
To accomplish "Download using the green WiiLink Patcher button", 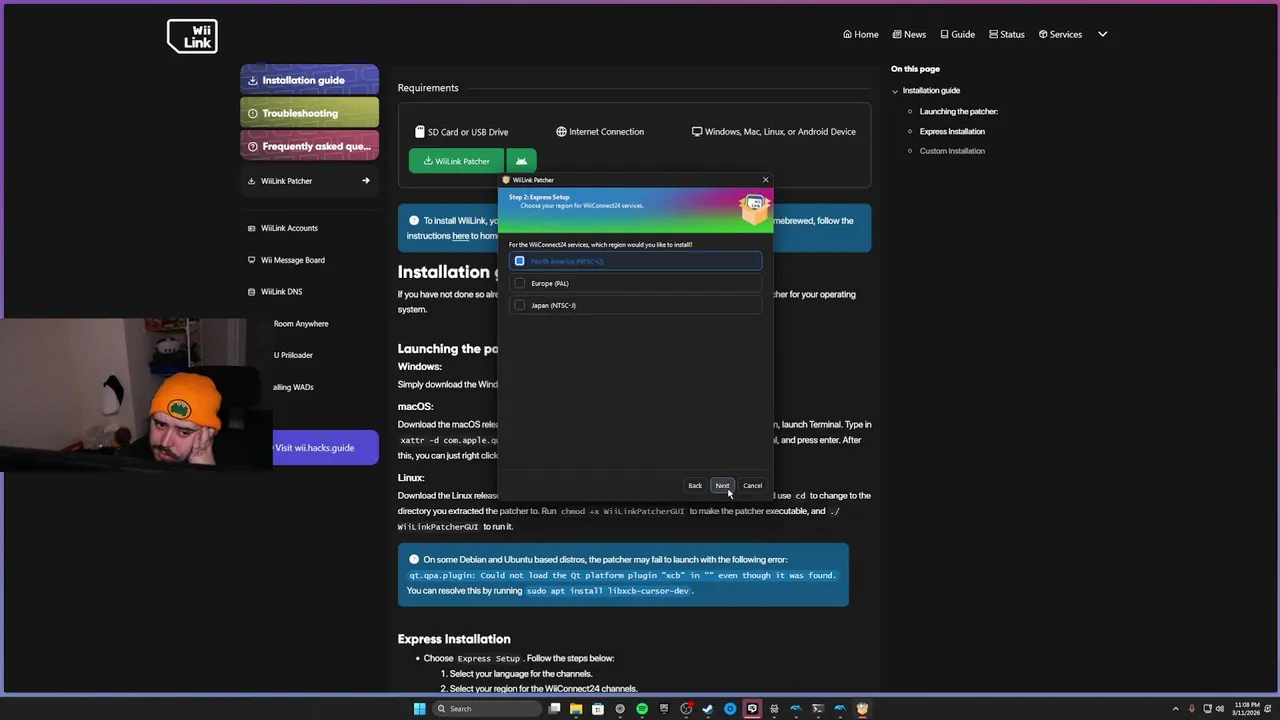I will pyautogui.click(x=456, y=161).
